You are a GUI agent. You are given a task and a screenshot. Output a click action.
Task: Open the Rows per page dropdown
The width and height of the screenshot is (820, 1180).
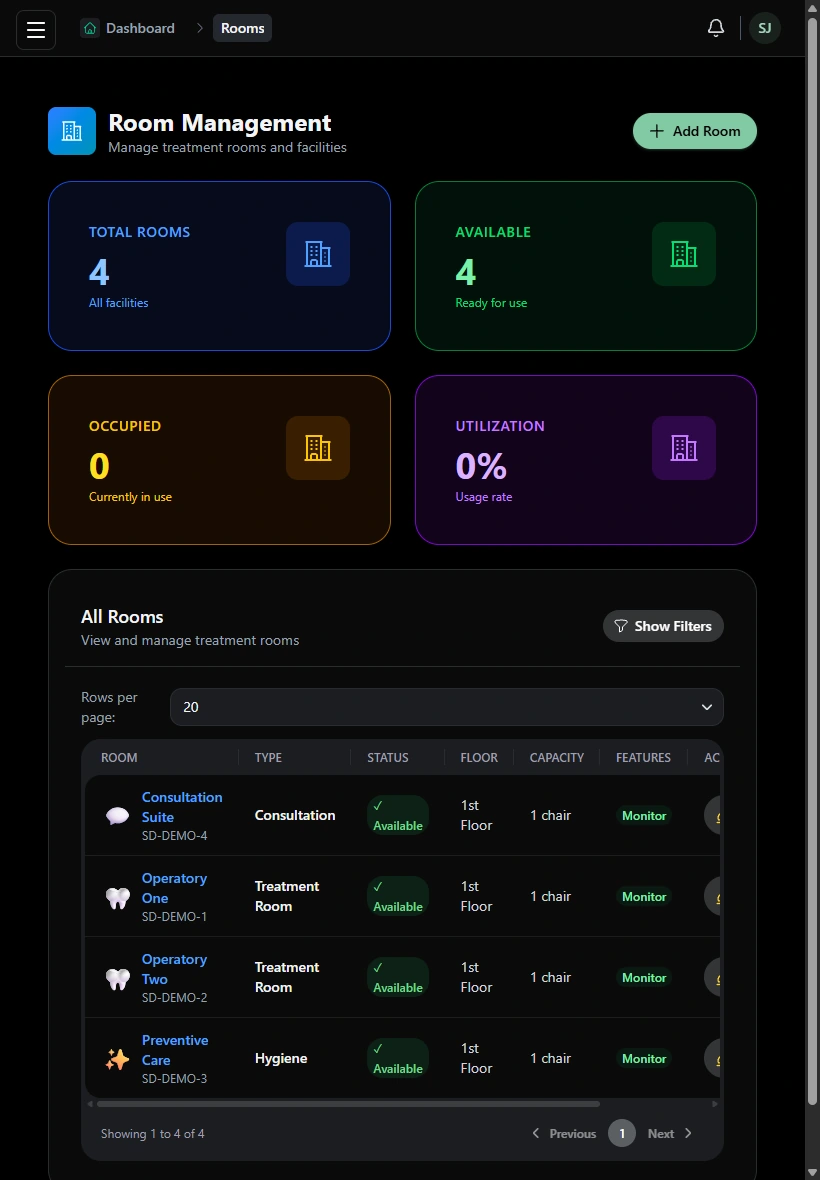(447, 707)
